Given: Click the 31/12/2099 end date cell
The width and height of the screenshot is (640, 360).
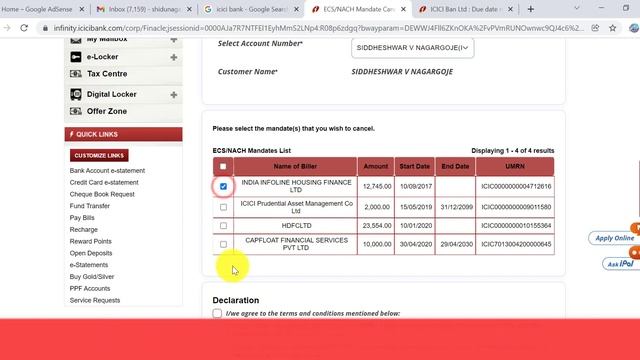Looking at the screenshot, I should pos(456,207).
